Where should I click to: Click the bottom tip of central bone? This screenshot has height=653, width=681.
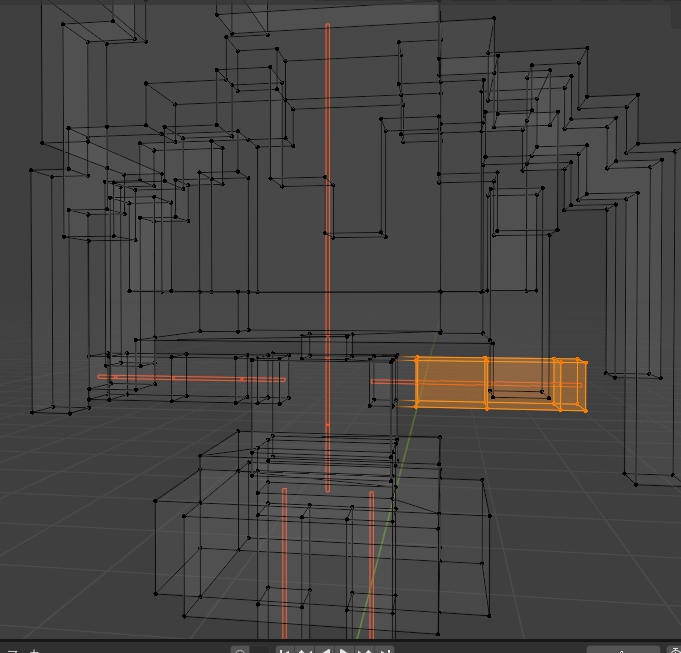[327, 490]
